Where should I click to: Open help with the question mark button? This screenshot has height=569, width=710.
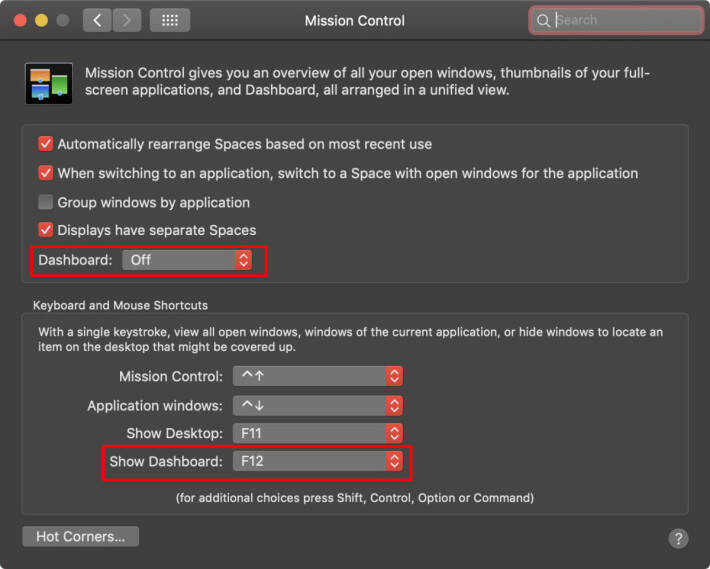(678, 538)
